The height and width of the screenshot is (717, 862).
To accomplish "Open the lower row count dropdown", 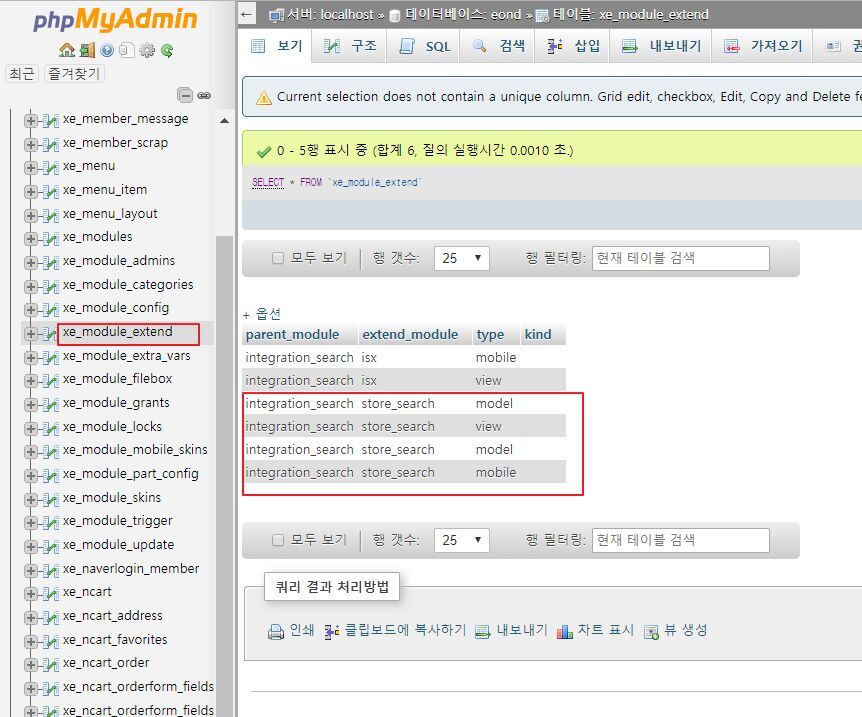I will [462, 540].
